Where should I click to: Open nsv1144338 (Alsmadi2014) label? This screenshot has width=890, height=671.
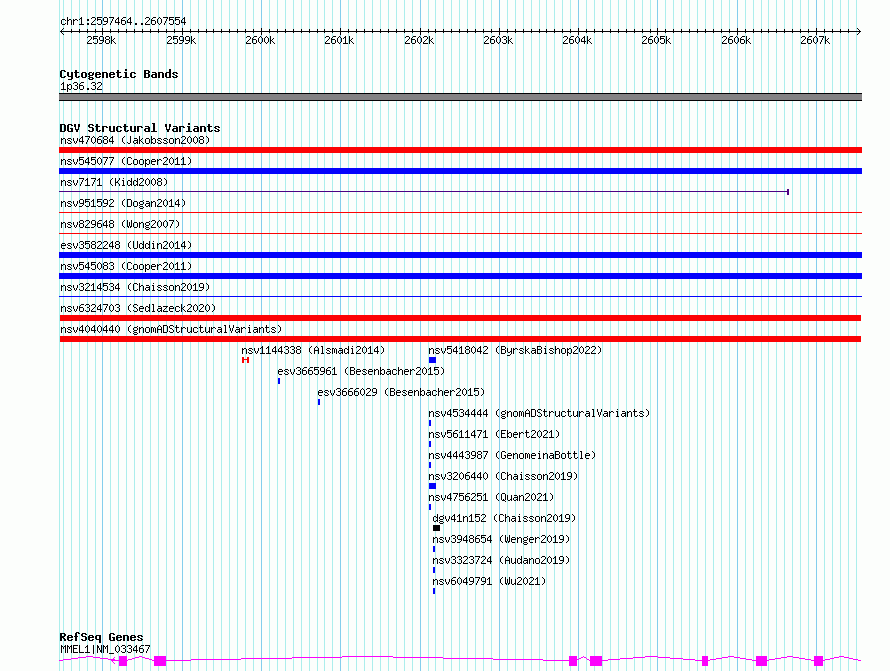point(313,350)
